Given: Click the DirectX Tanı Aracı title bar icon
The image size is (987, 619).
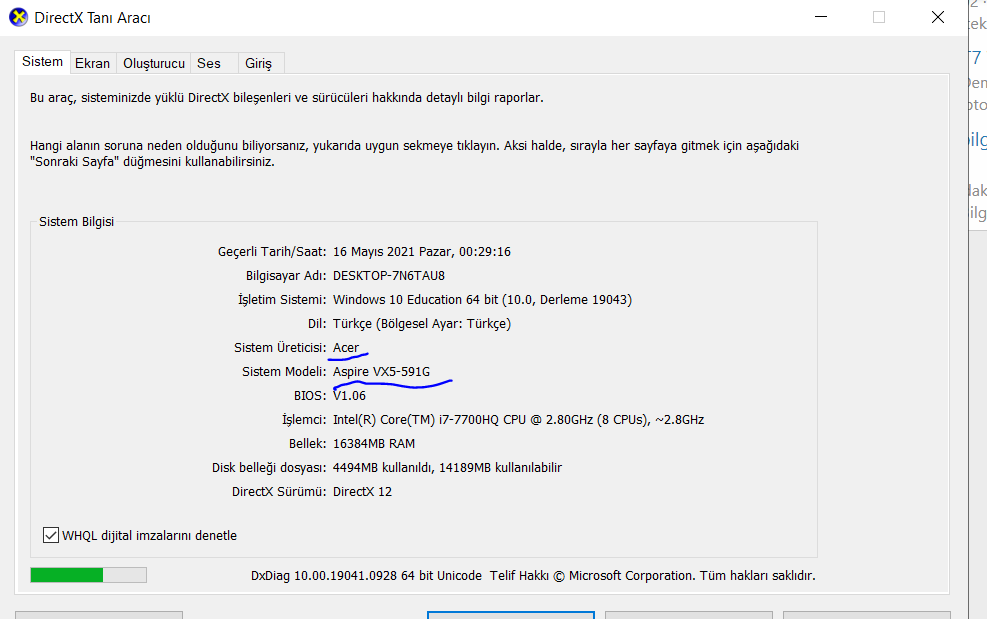Looking at the screenshot, I should [18, 17].
